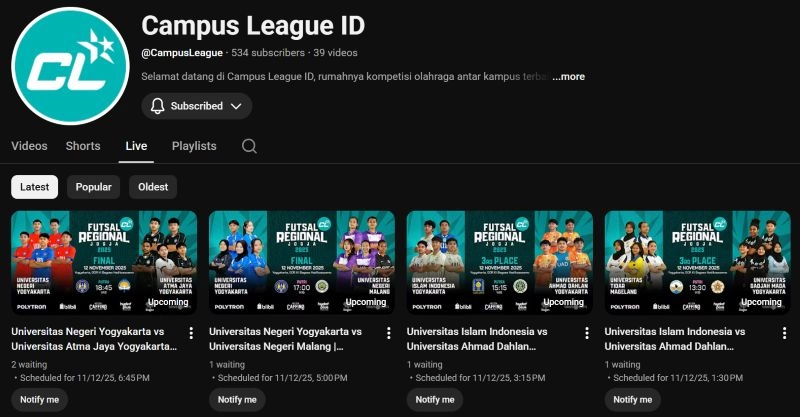Go to the Playlists tab
Screen dimensions: 800x417
click(194, 146)
